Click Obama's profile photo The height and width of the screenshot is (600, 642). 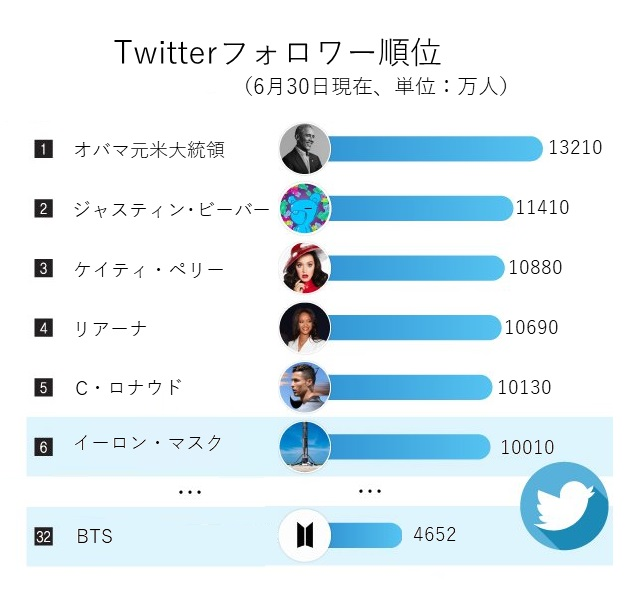tap(305, 148)
